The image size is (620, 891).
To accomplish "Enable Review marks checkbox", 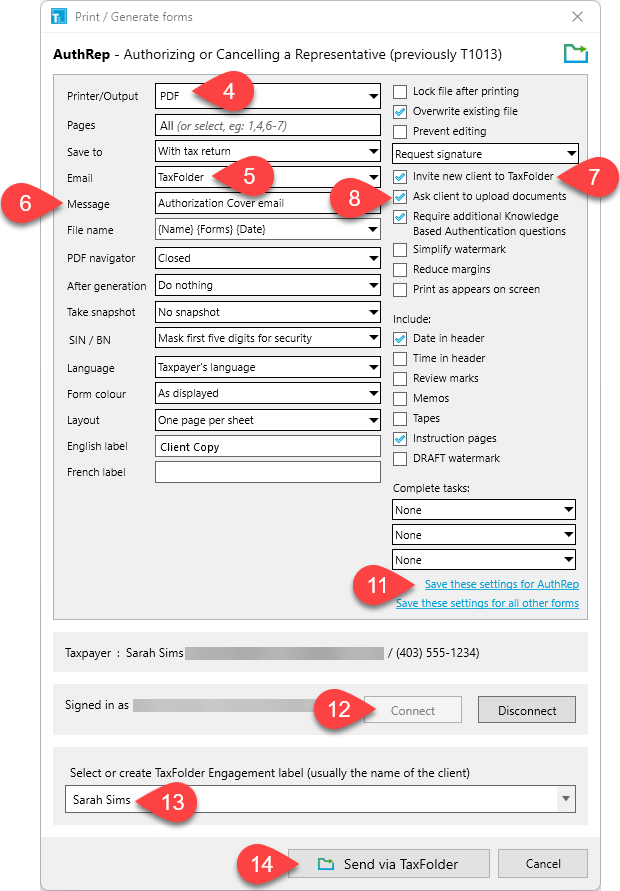I will [400, 378].
